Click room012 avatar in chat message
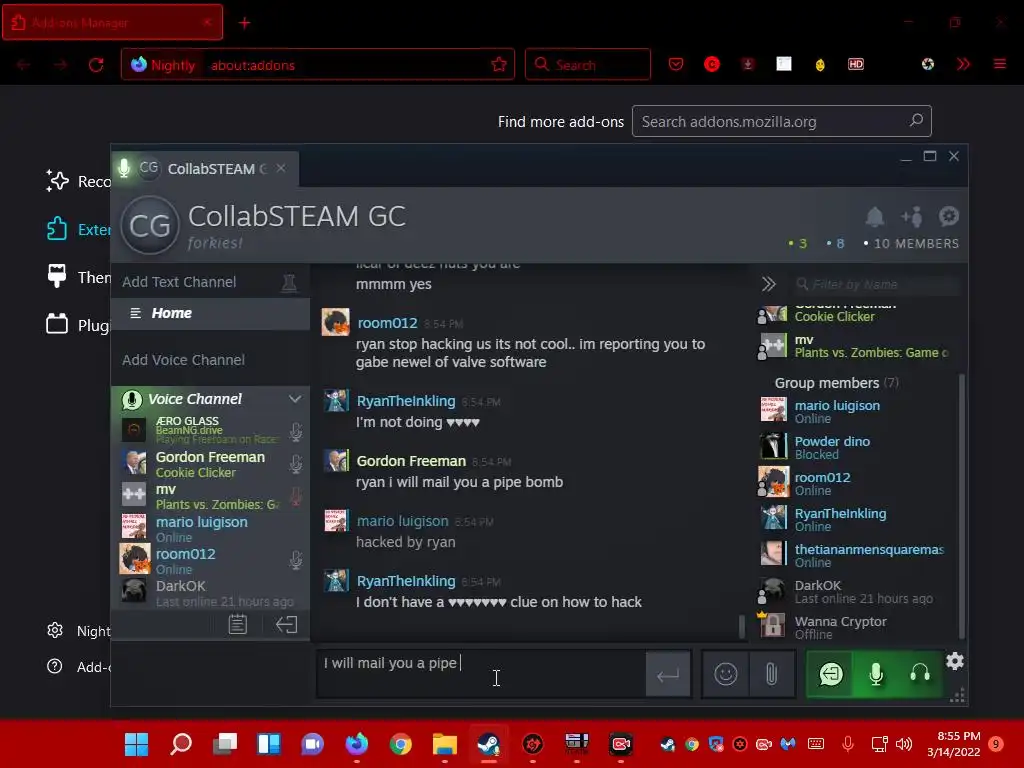 pos(336,323)
